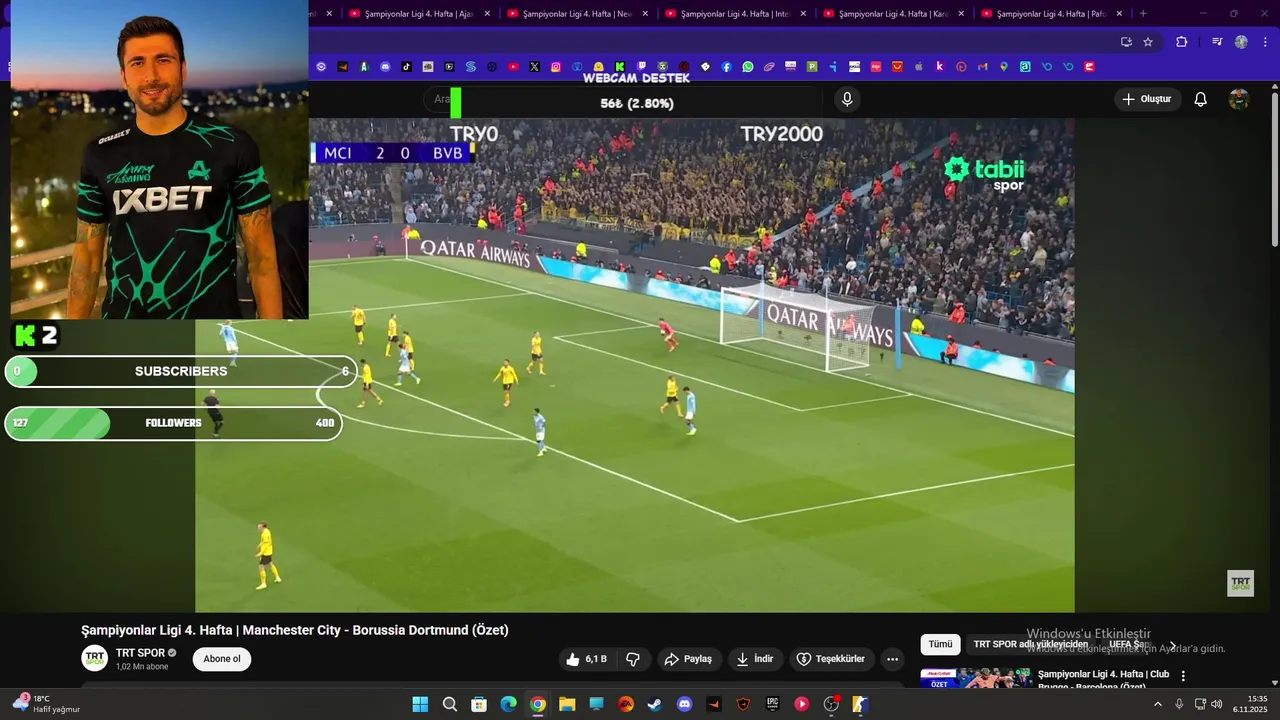Like the video with thumbs up
The width and height of the screenshot is (1280, 720).
pos(587,659)
